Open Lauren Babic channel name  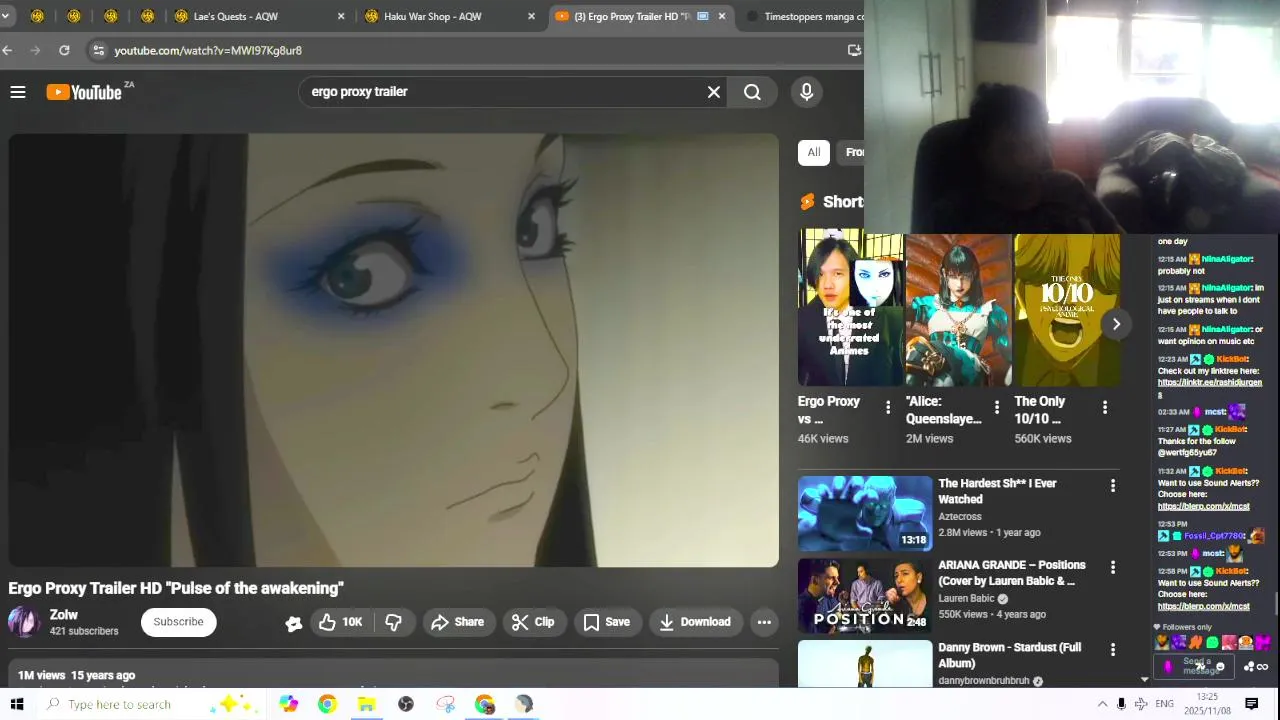(x=967, y=599)
